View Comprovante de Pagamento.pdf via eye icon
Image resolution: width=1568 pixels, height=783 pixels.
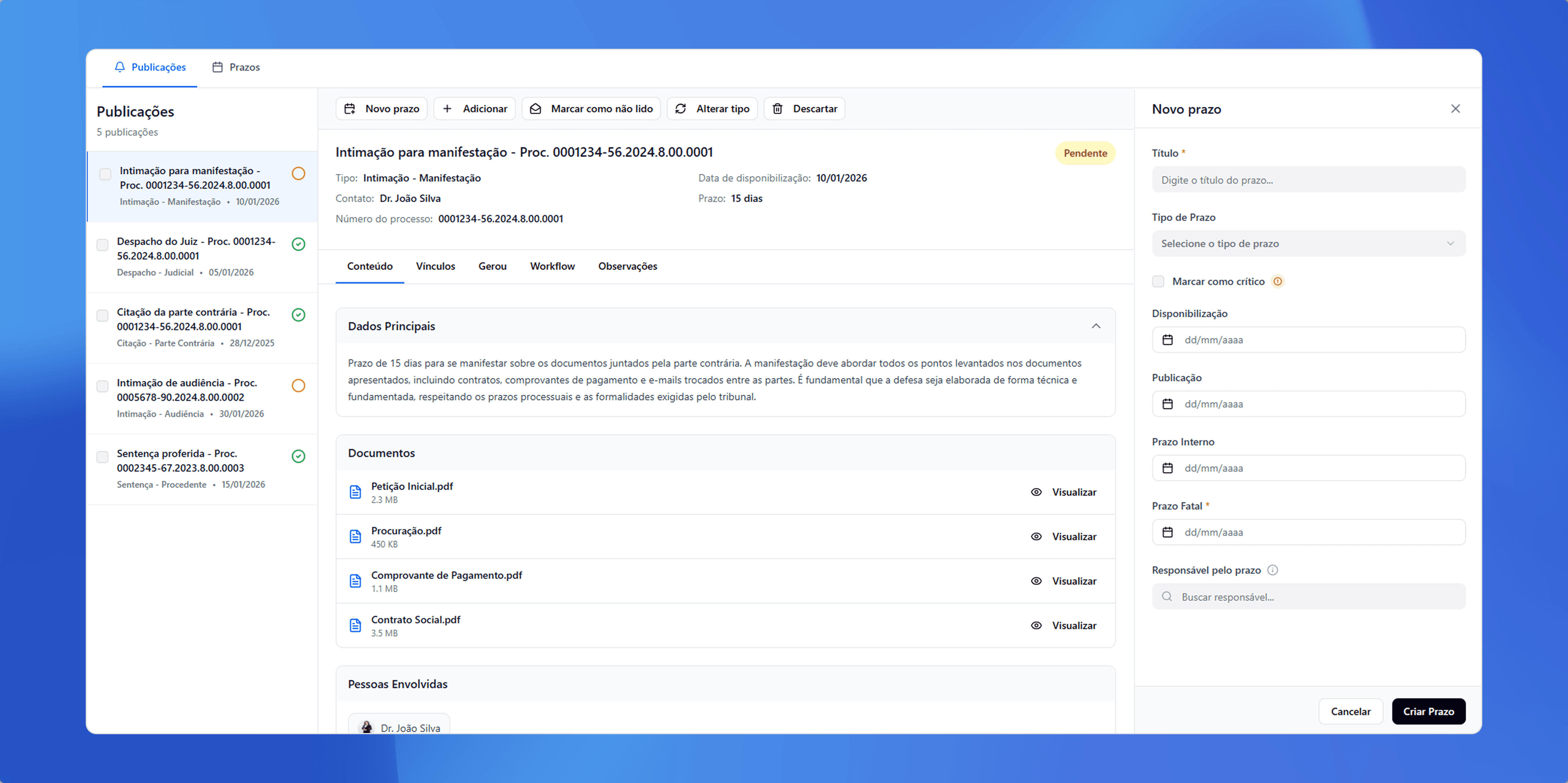coord(1036,581)
